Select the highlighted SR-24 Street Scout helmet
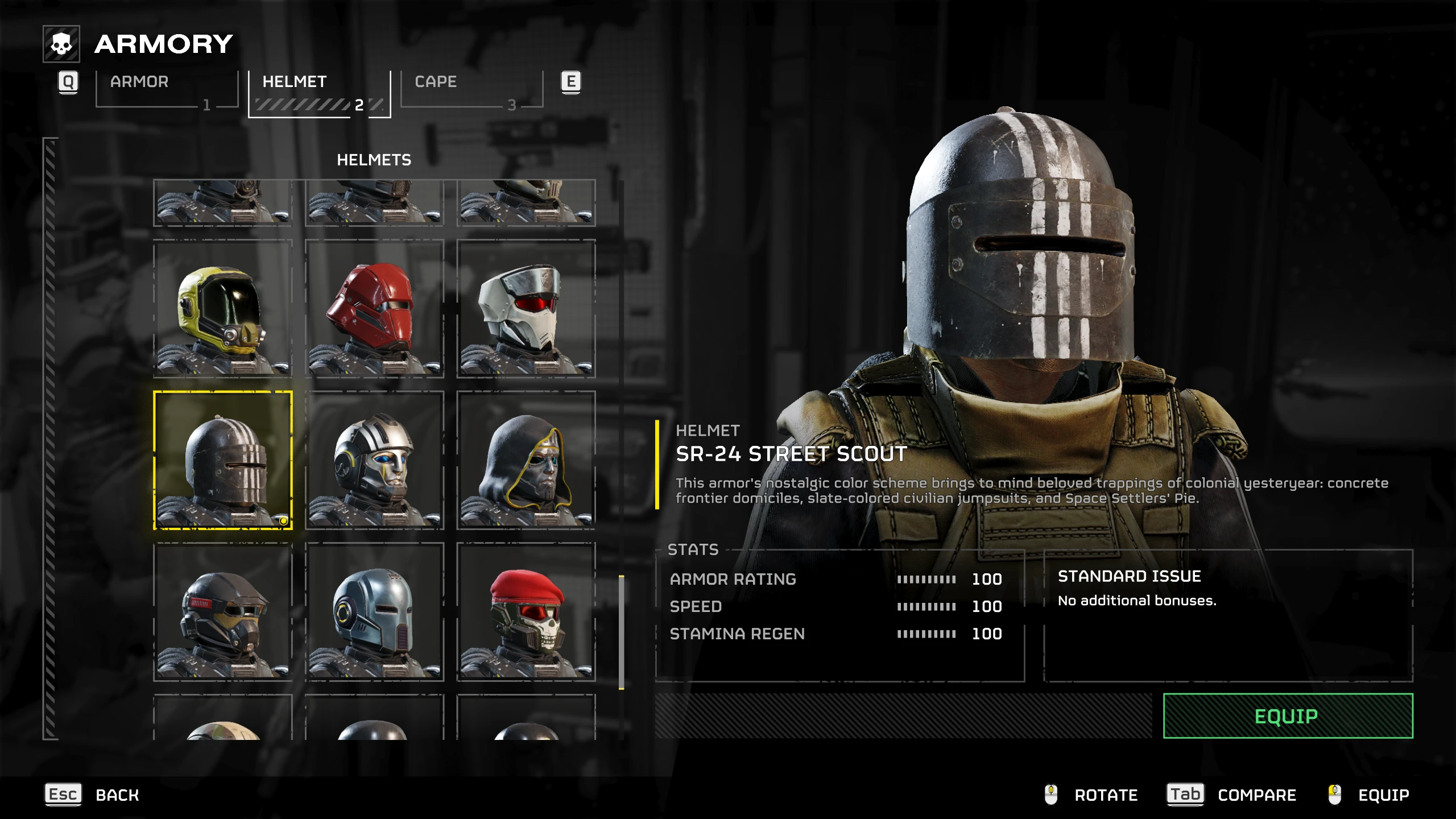Viewport: 1456px width, 819px height. [x=223, y=460]
